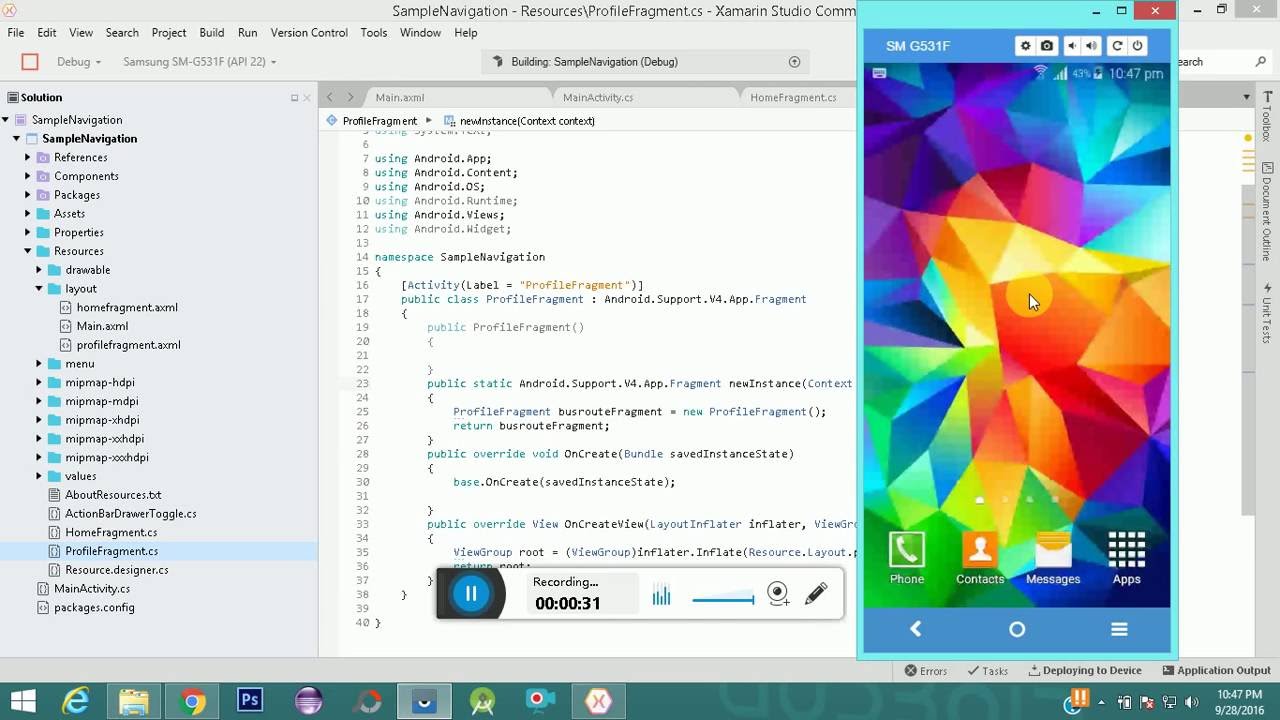
Task: Select homefragment.axml in solution tree
Action: point(127,308)
